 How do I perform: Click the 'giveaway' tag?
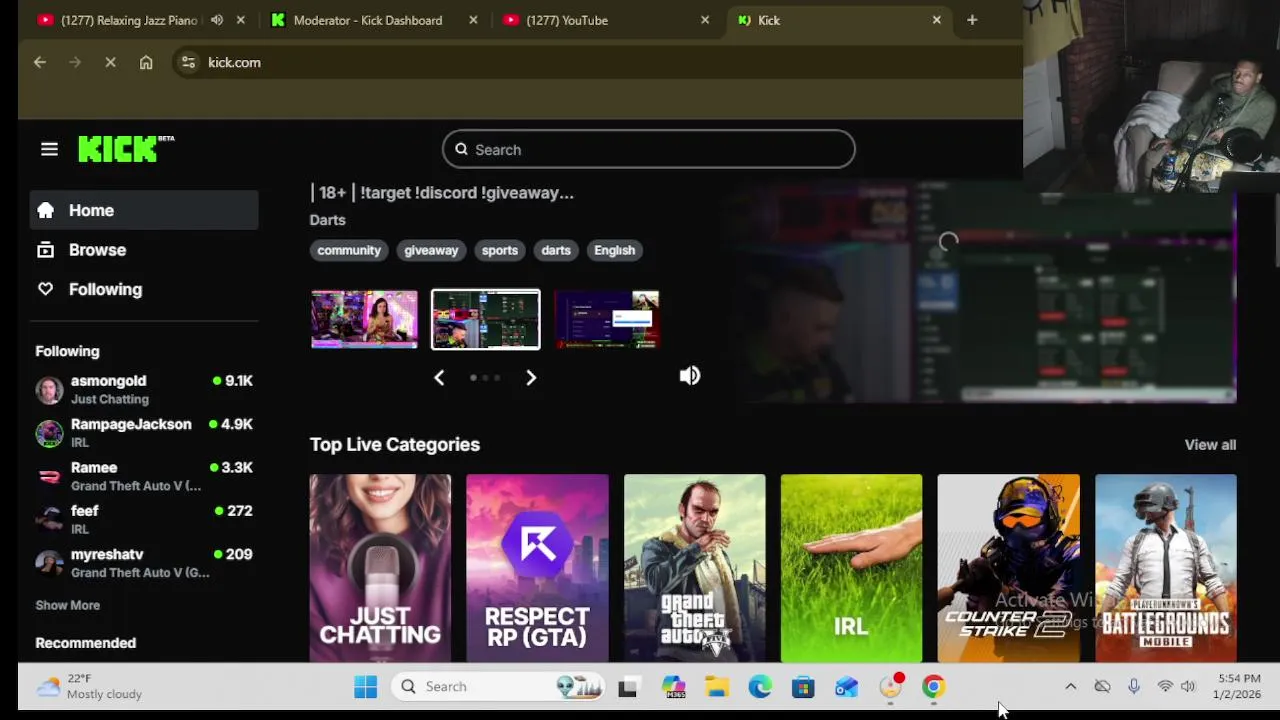[431, 250]
